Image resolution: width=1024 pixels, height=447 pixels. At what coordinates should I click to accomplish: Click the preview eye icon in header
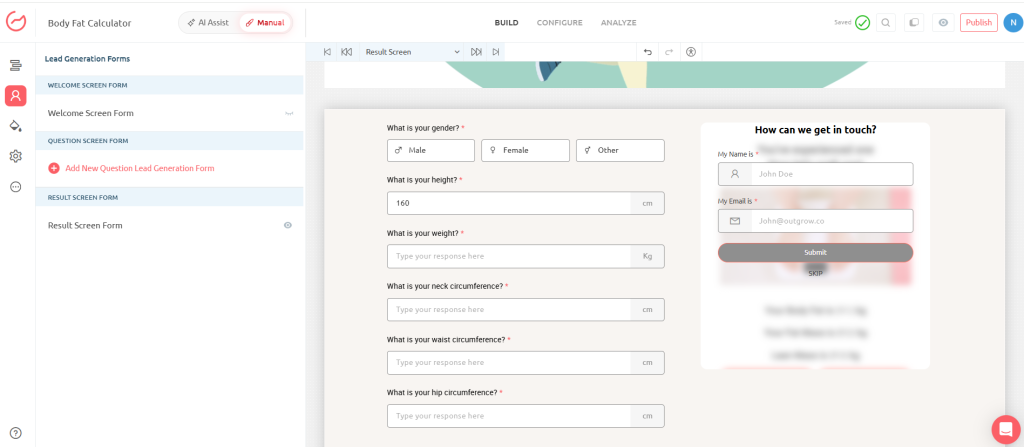click(943, 22)
